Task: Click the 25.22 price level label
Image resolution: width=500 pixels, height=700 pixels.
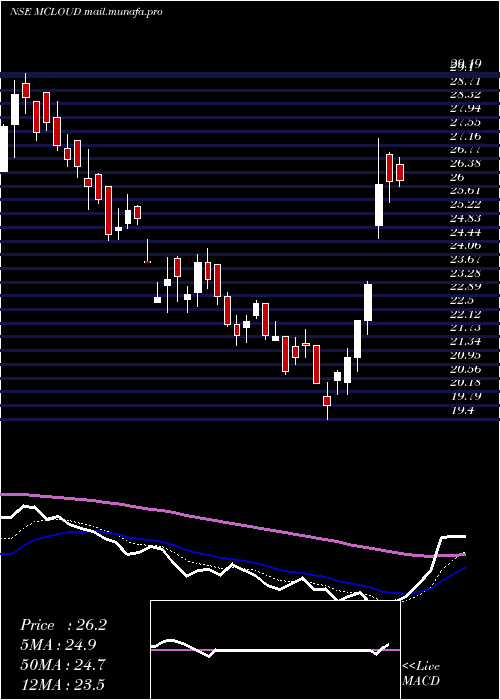Action: pos(465,204)
